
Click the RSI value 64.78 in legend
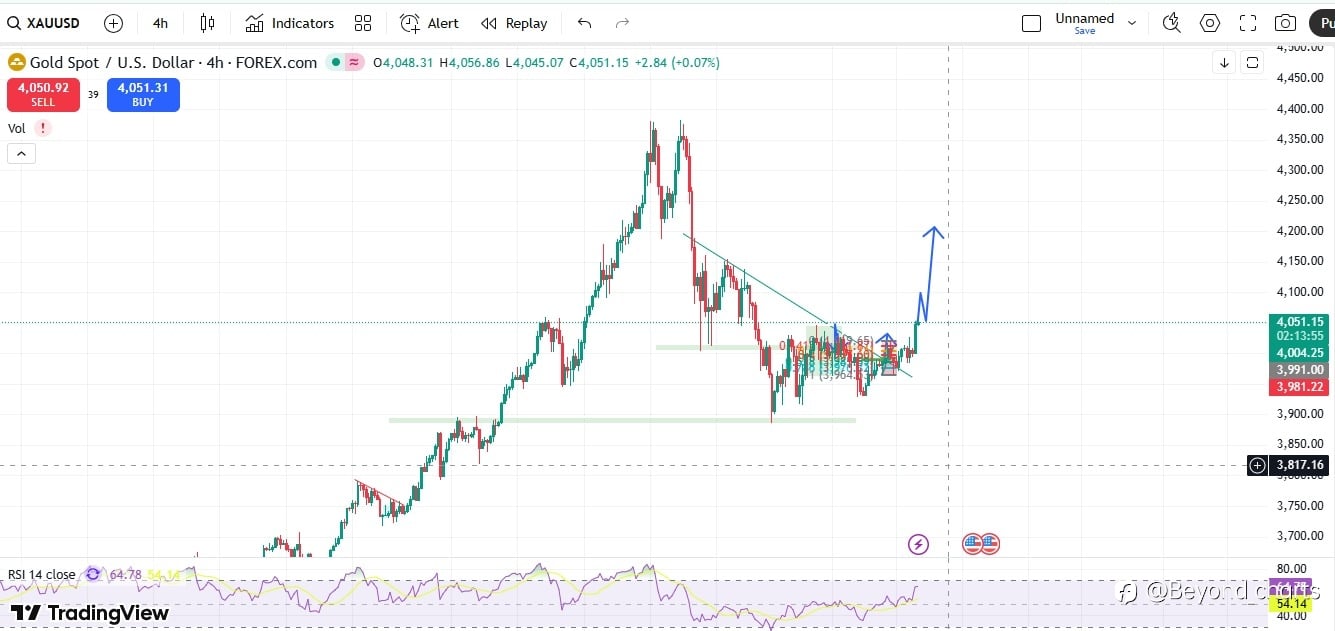tap(126, 574)
